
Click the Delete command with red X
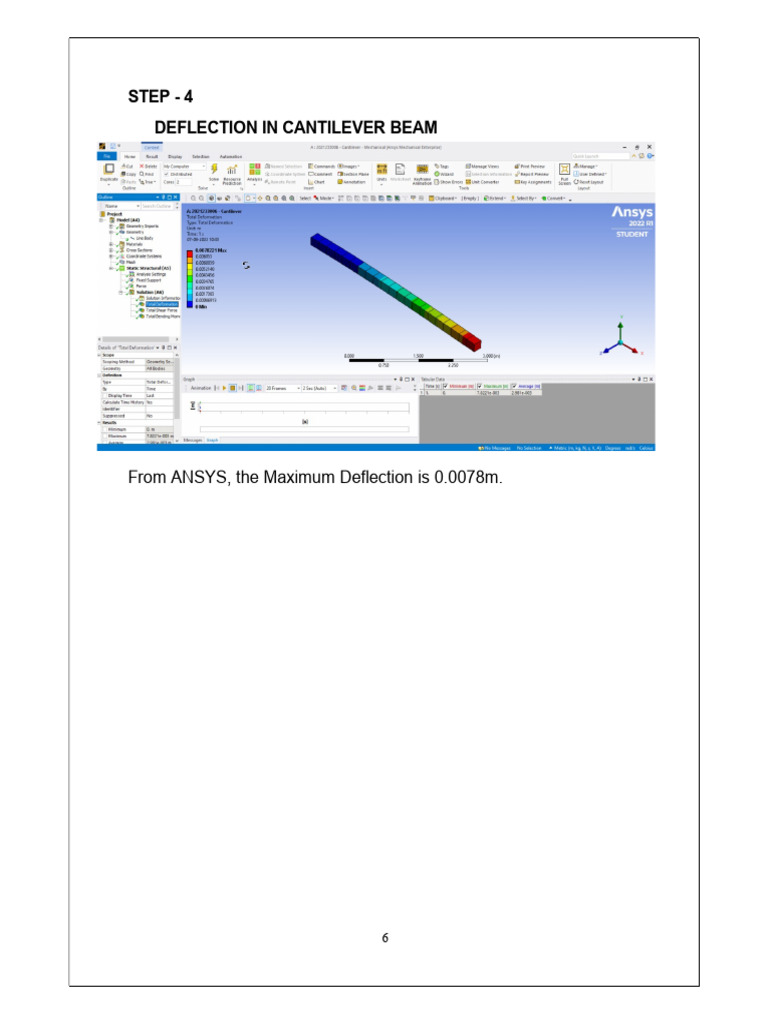point(148,166)
